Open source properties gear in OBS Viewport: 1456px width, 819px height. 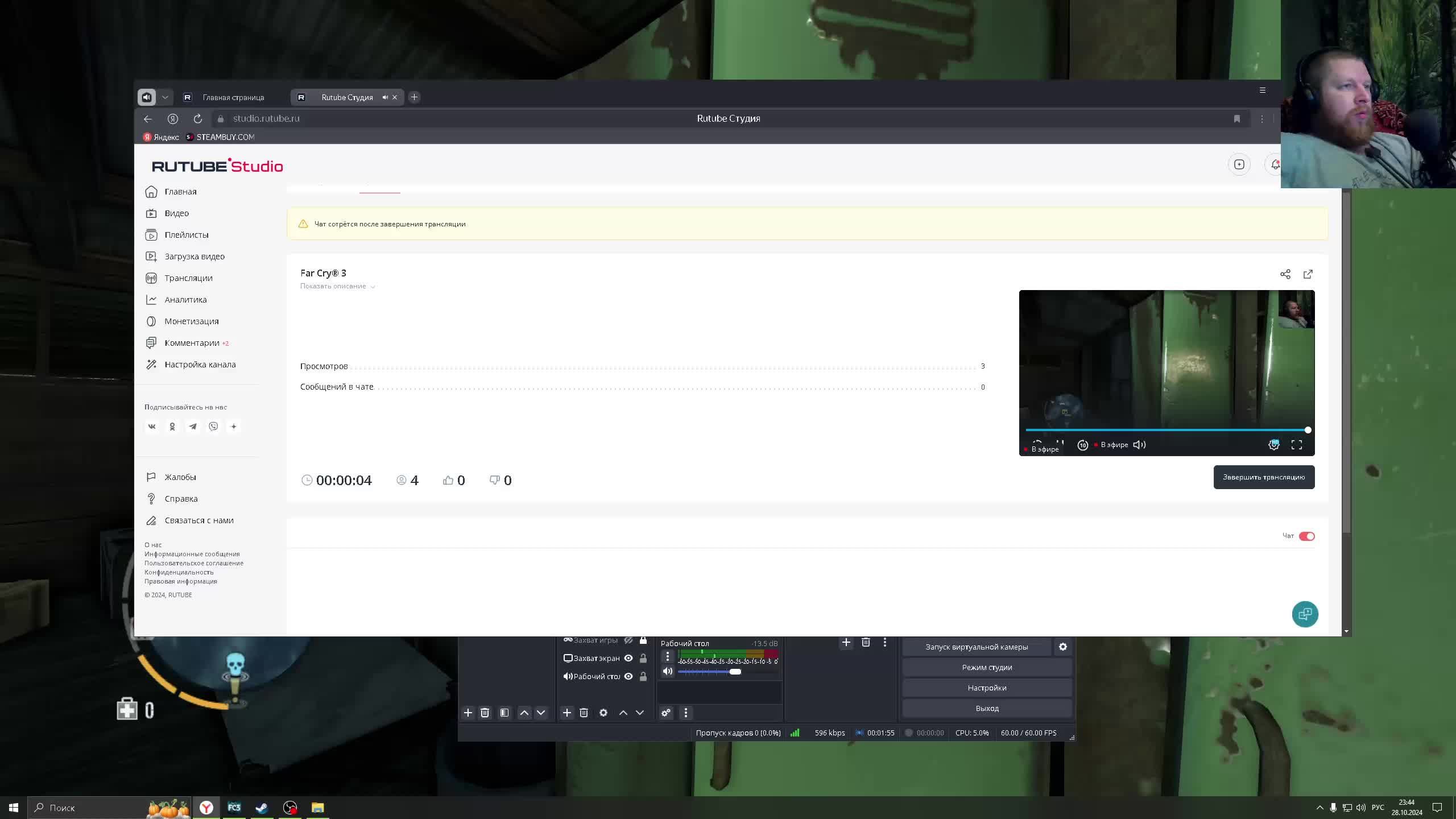(603, 713)
